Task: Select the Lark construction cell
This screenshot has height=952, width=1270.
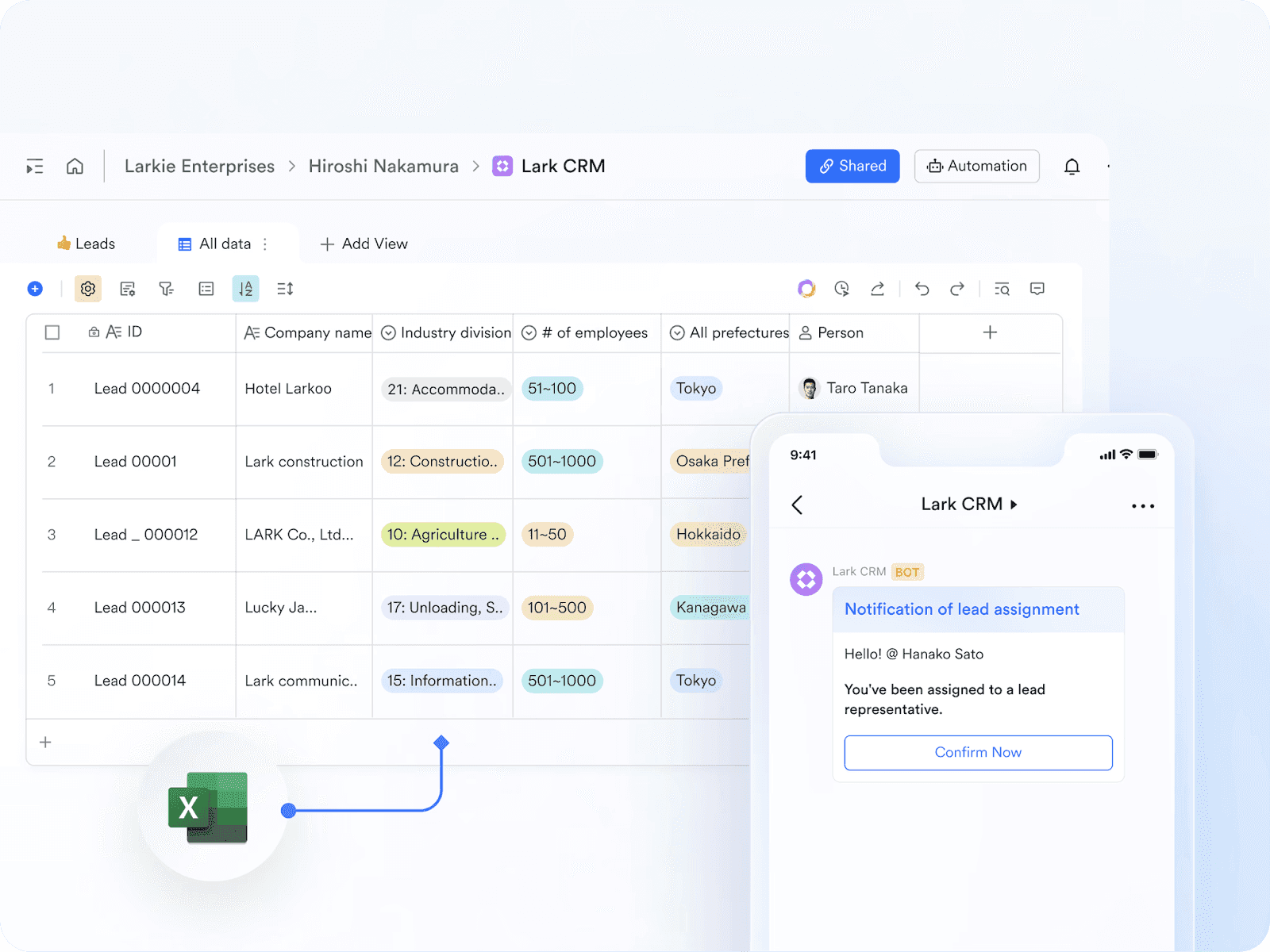Action: click(x=304, y=462)
